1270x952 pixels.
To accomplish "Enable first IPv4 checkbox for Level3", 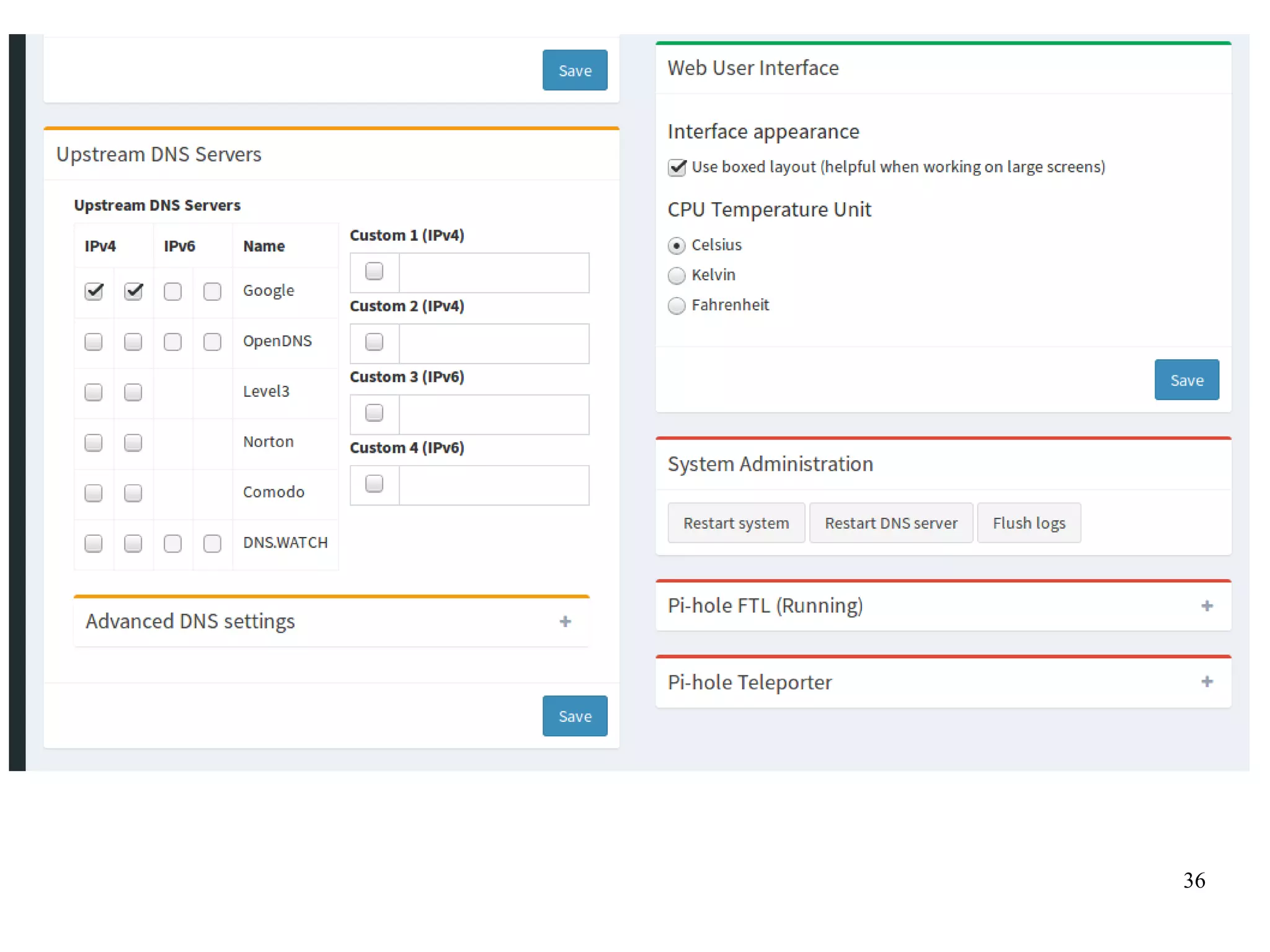I will [x=94, y=392].
